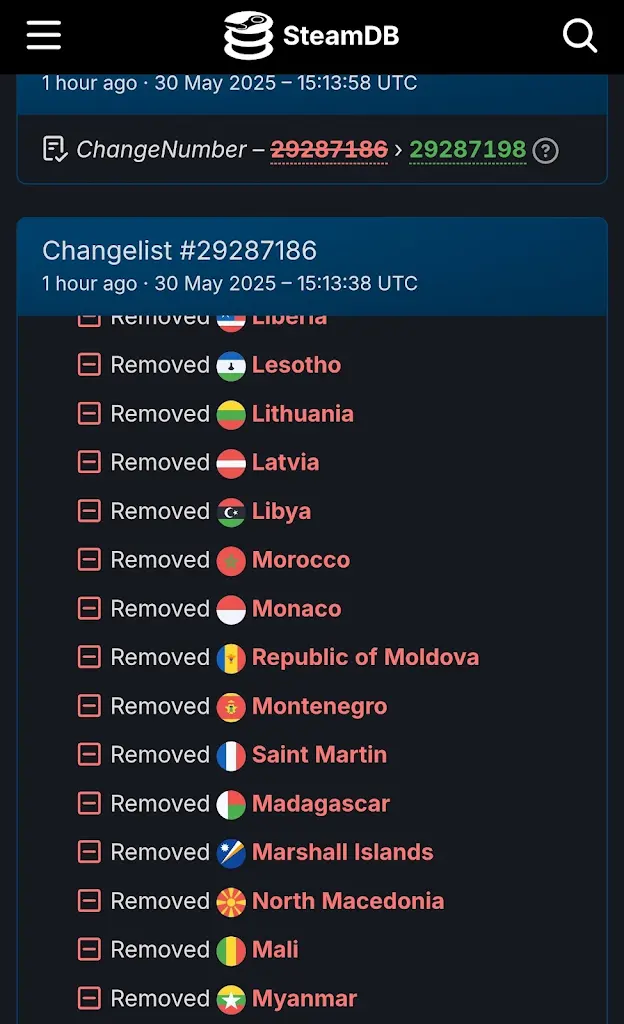Image resolution: width=624 pixels, height=1024 pixels.
Task: Click the removed minus icon beside Monaco
Action: coord(90,609)
